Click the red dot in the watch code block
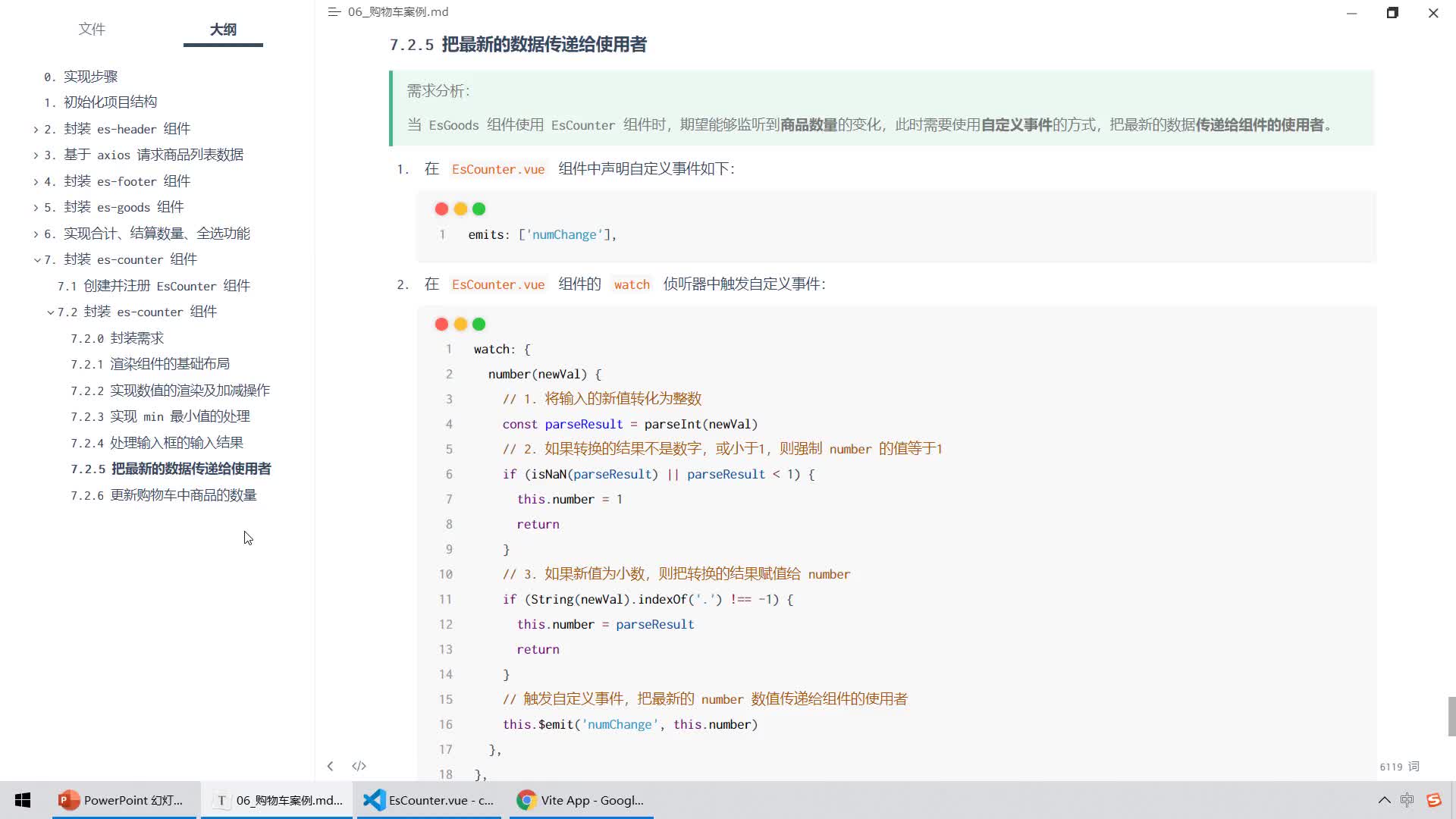This screenshot has width=1456, height=819. (x=441, y=324)
